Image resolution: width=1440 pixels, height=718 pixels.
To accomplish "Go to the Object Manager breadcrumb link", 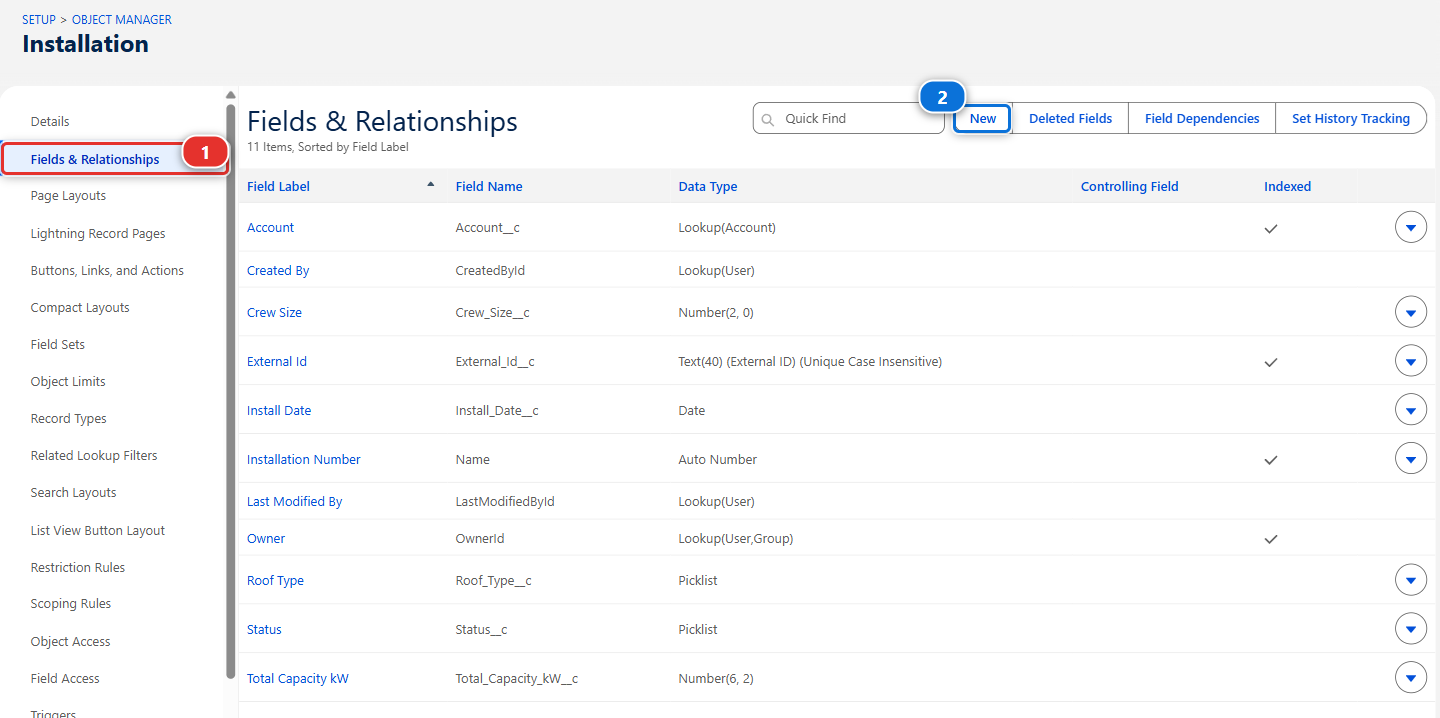I will click(122, 19).
